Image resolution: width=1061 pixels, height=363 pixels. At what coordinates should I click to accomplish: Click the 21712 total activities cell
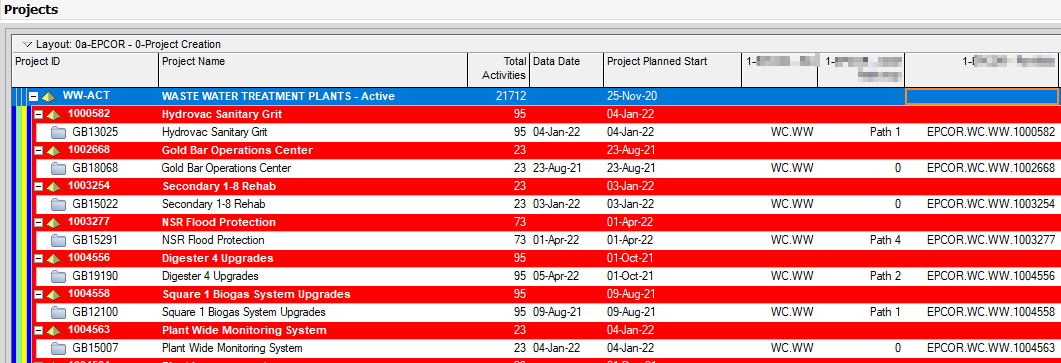coord(511,97)
